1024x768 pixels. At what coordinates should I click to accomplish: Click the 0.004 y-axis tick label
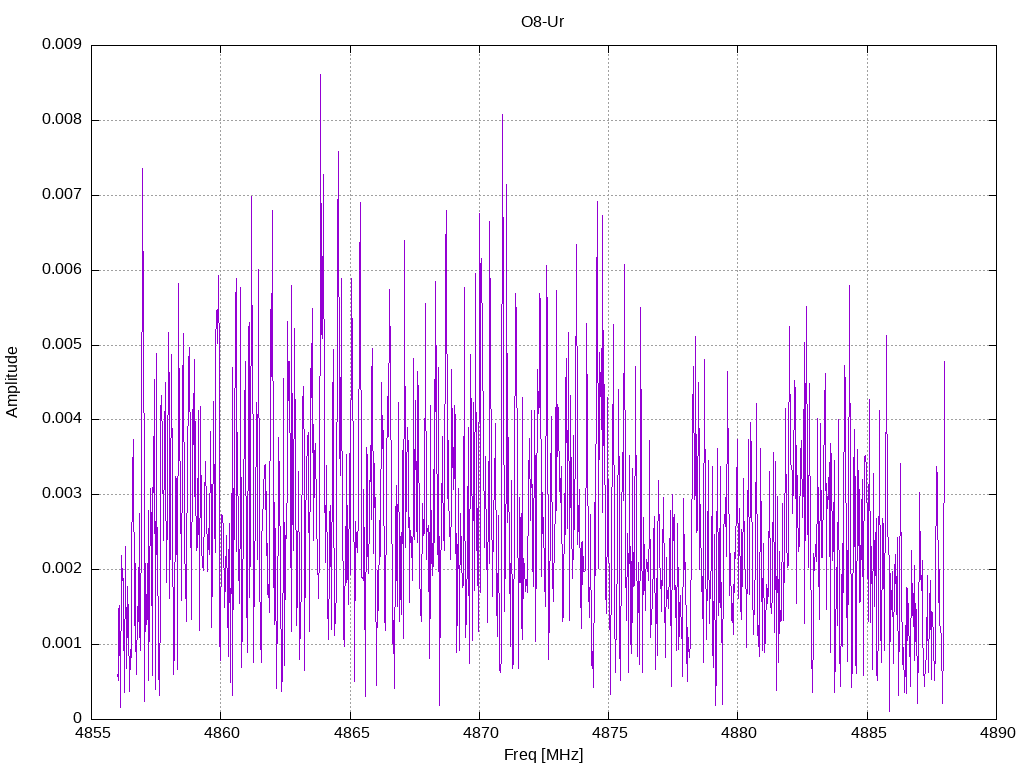coord(62,419)
